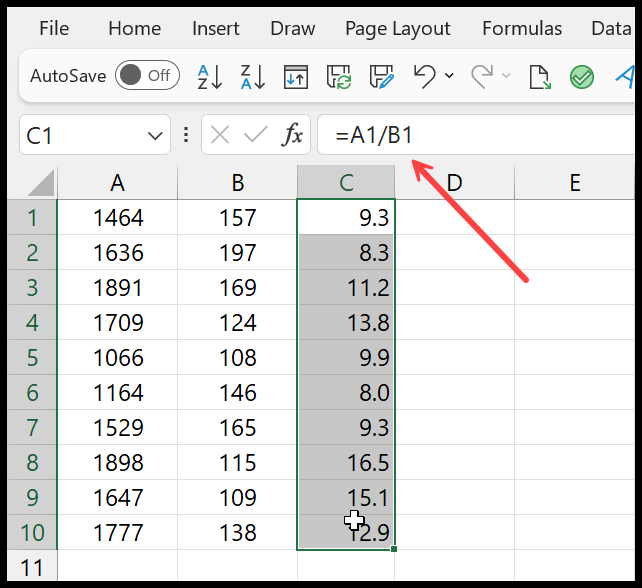The width and height of the screenshot is (642, 588).
Task: Go to the Page Layout tab
Action: (x=398, y=29)
